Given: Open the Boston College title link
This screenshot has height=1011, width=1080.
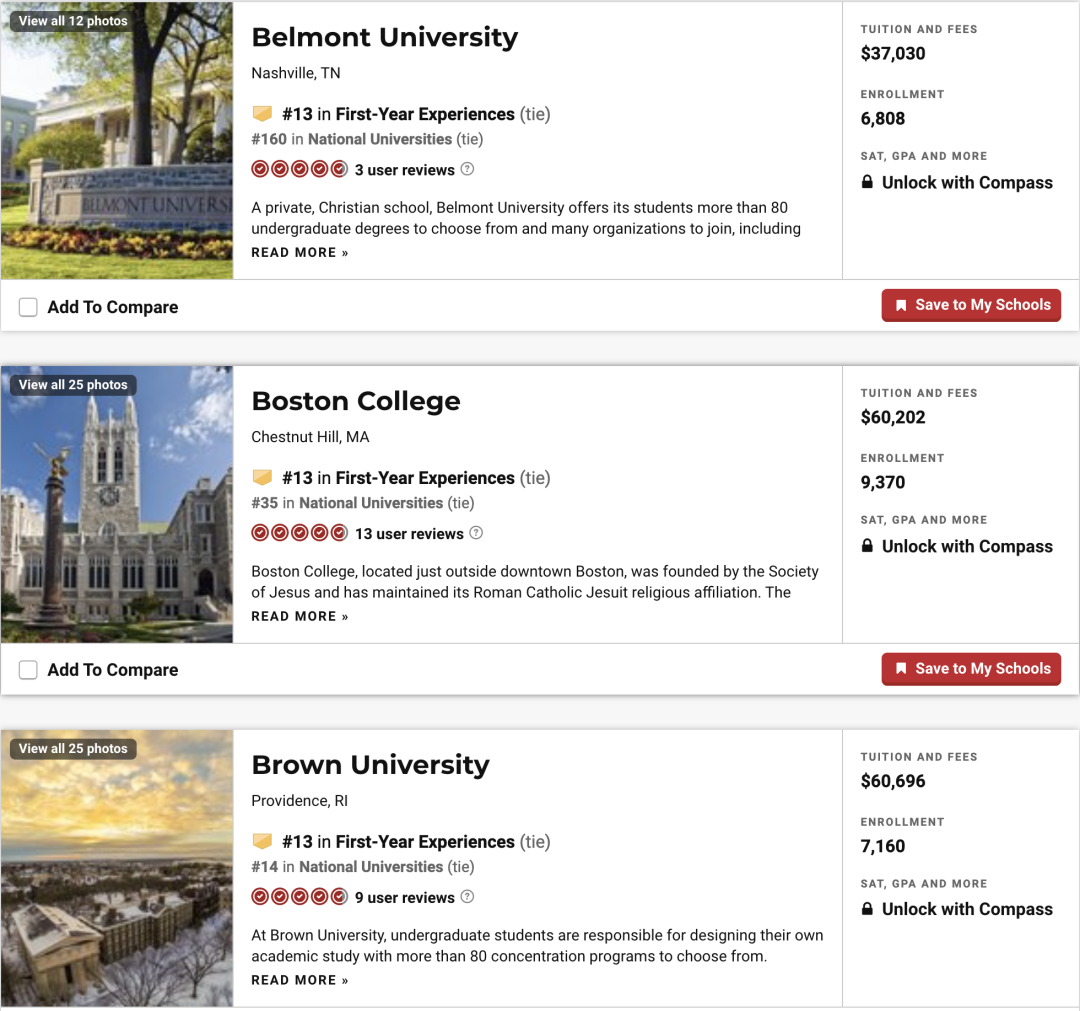Looking at the screenshot, I should coord(356,401).
